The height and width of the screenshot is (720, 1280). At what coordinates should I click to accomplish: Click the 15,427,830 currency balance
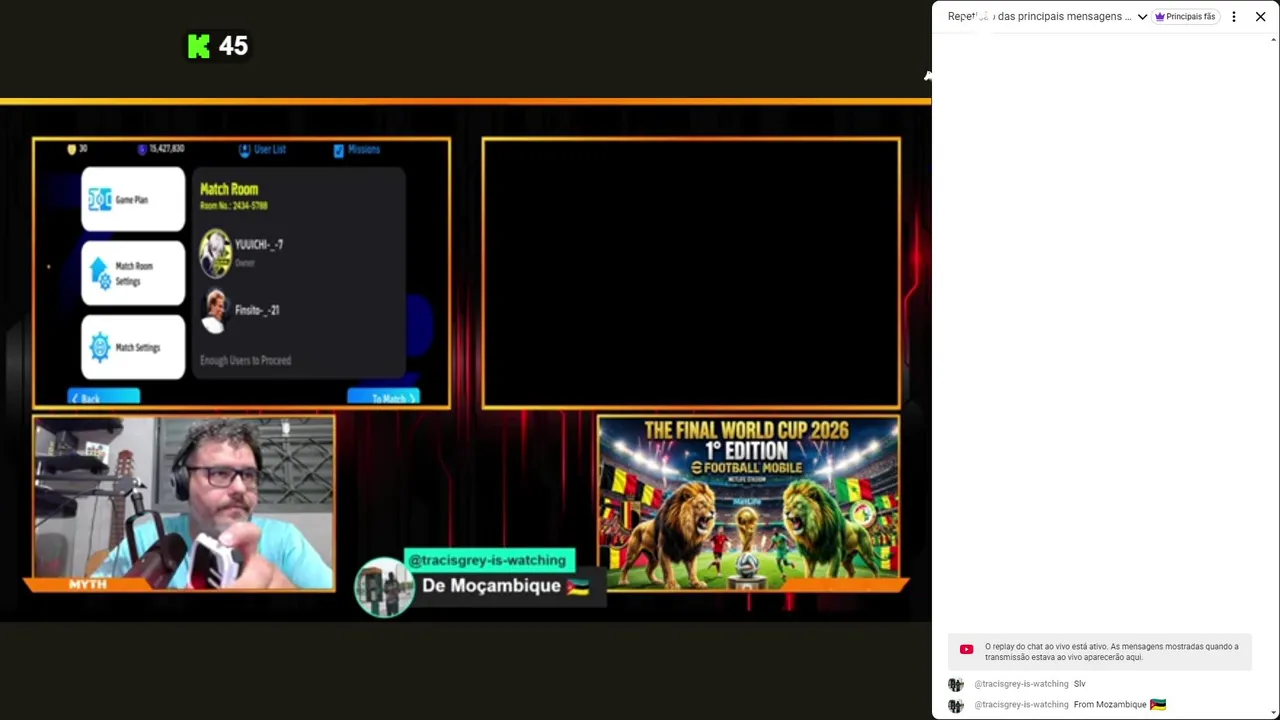click(161, 149)
